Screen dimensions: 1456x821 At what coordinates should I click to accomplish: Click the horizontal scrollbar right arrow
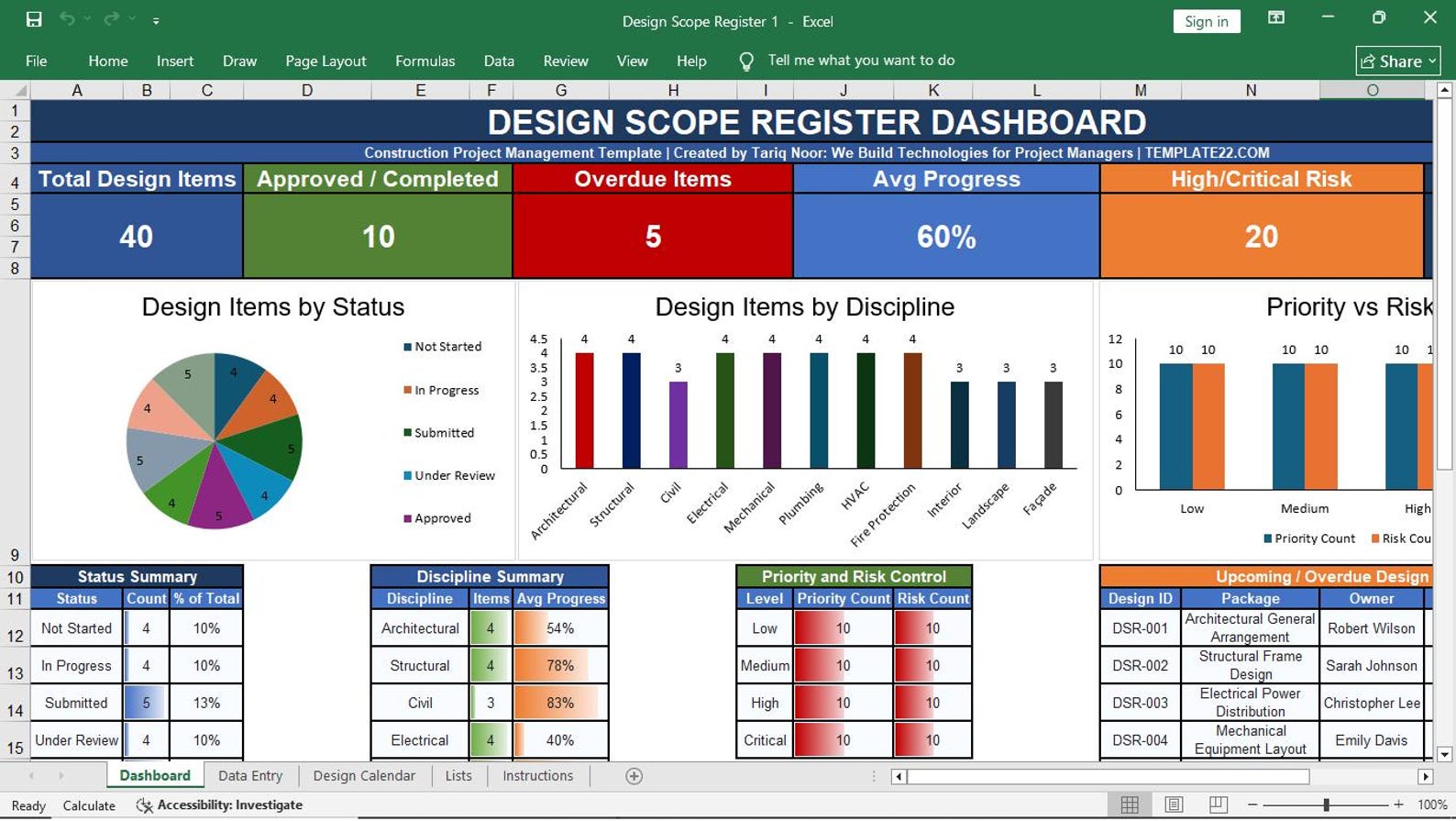click(x=1425, y=777)
